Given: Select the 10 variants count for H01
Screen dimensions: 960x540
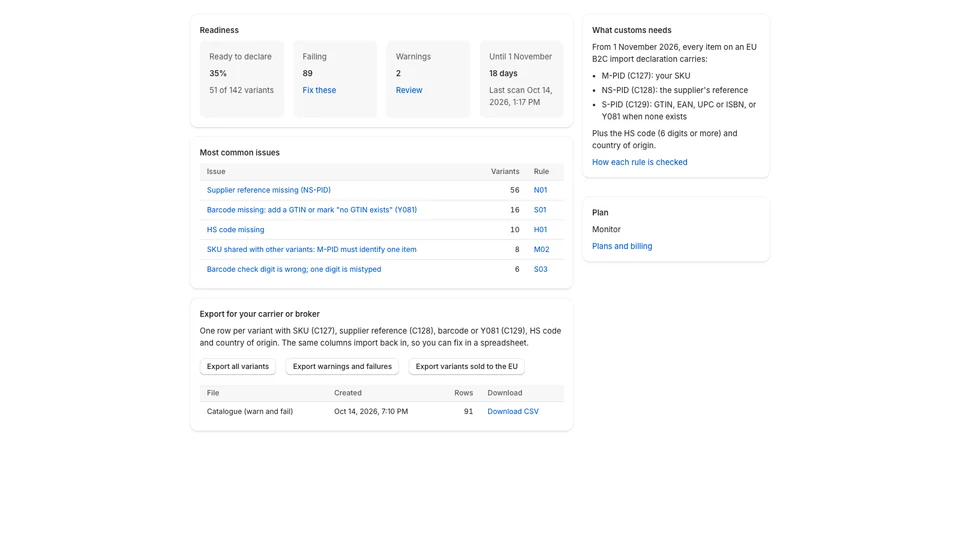Looking at the screenshot, I should tap(514, 230).
